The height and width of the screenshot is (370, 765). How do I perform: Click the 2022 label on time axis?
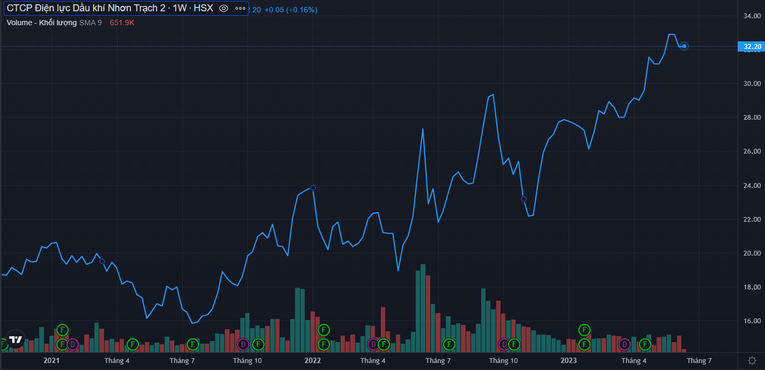click(312, 361)
